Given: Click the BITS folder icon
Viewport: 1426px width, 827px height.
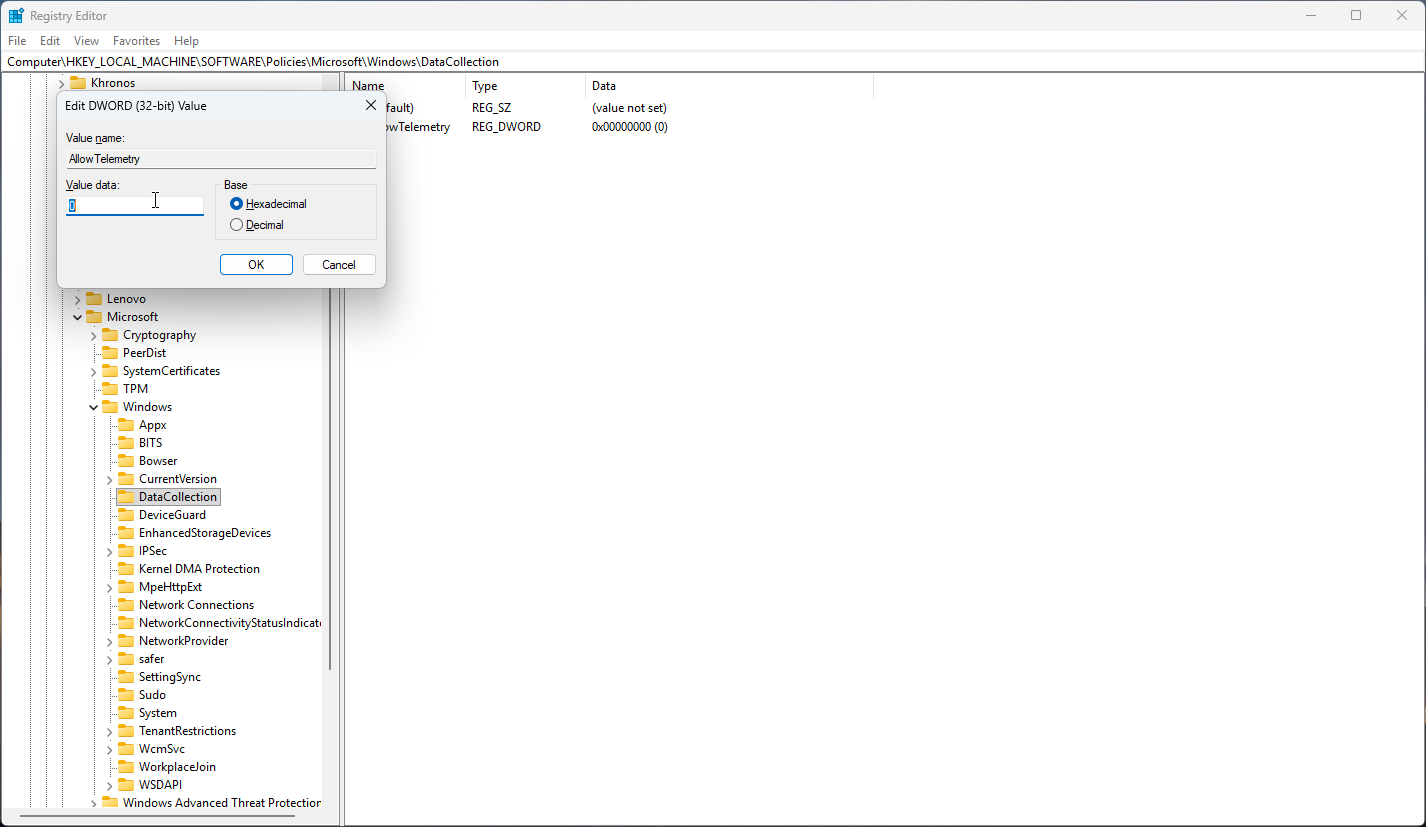Looking at the screenshot, I should (x=126, y=443).
